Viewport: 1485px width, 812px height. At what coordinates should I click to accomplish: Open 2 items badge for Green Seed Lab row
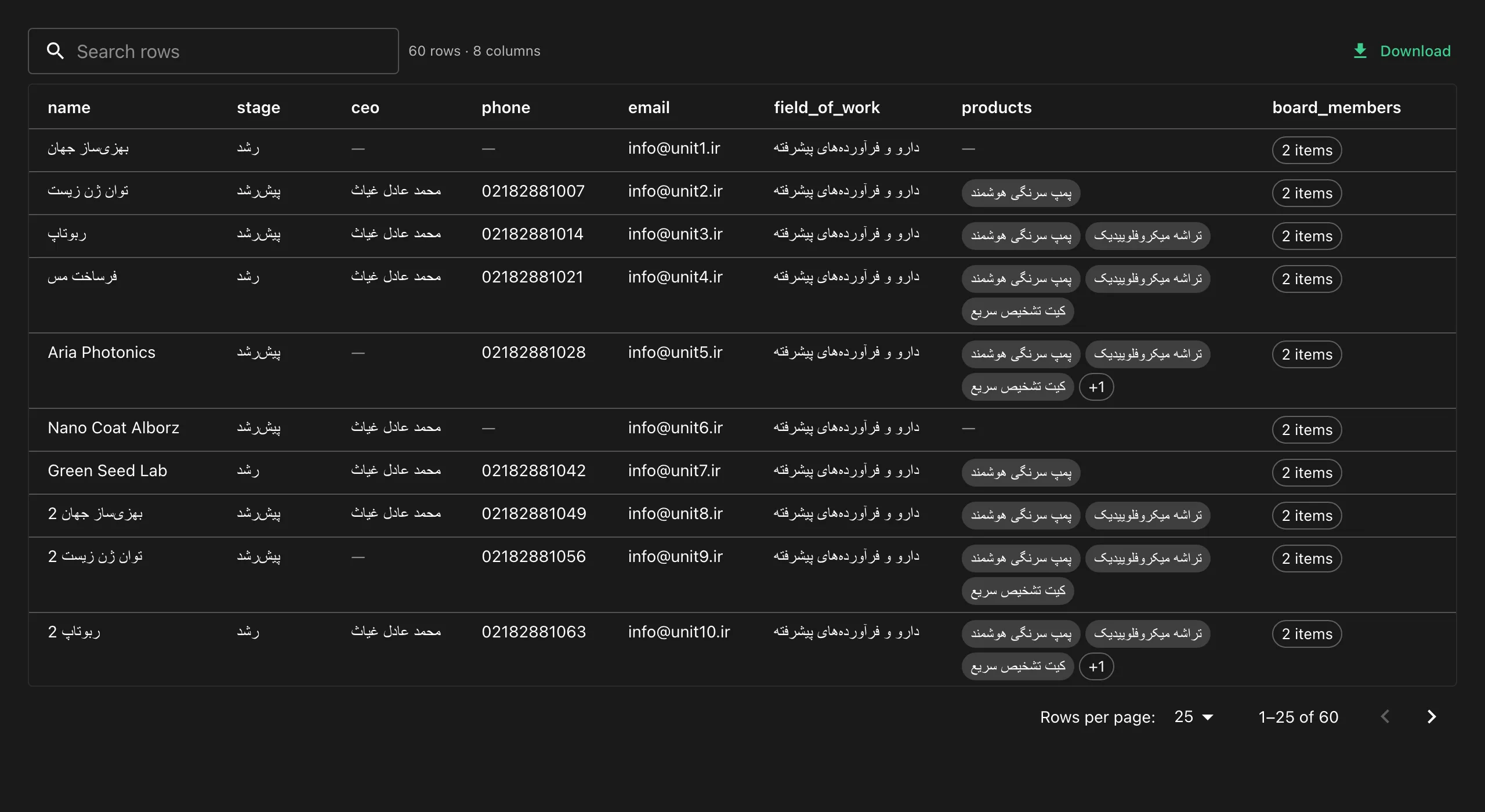[x=1307, y=473]
